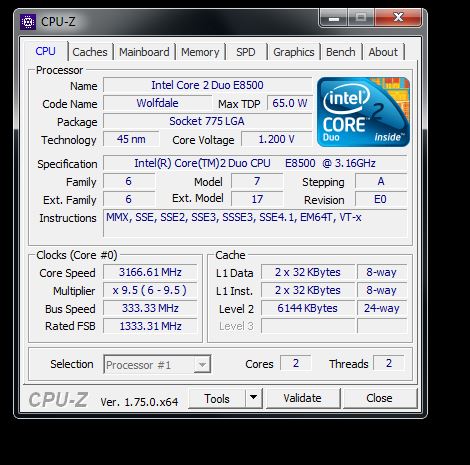
Task: Click the CPU-Z app icon in title bar
Action: pyautogui.click(x=28, y=22)
